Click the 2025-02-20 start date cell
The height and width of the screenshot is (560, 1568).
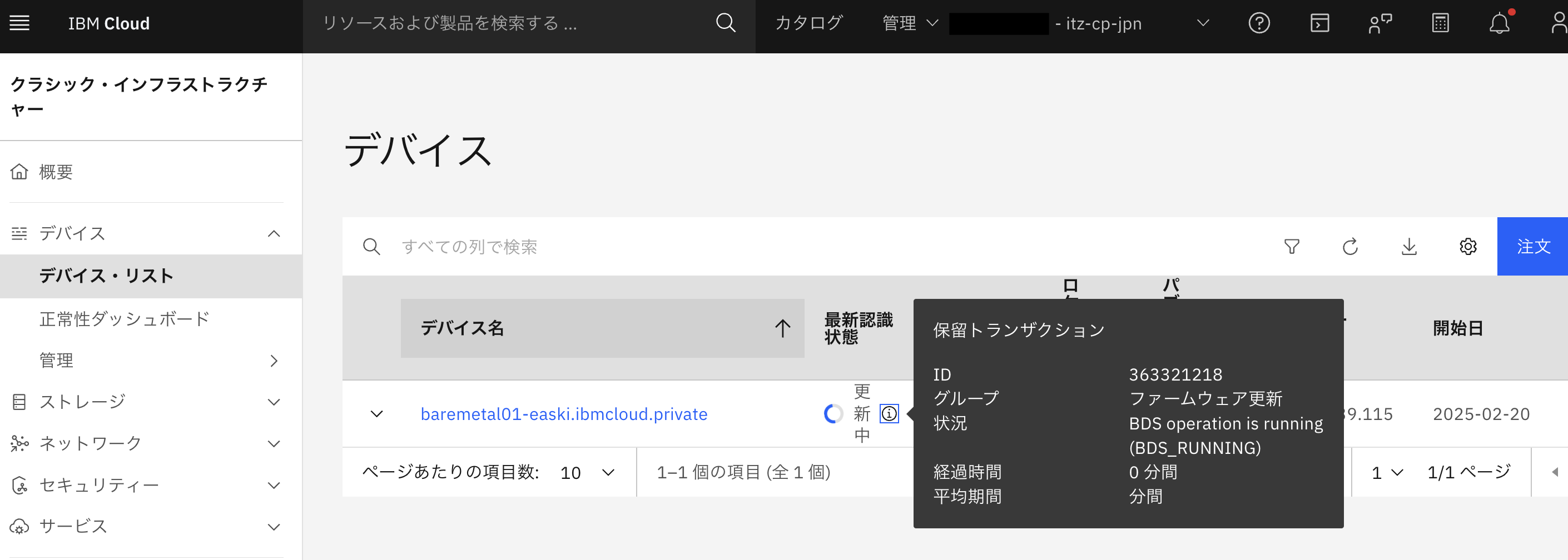click(1481, 414)
